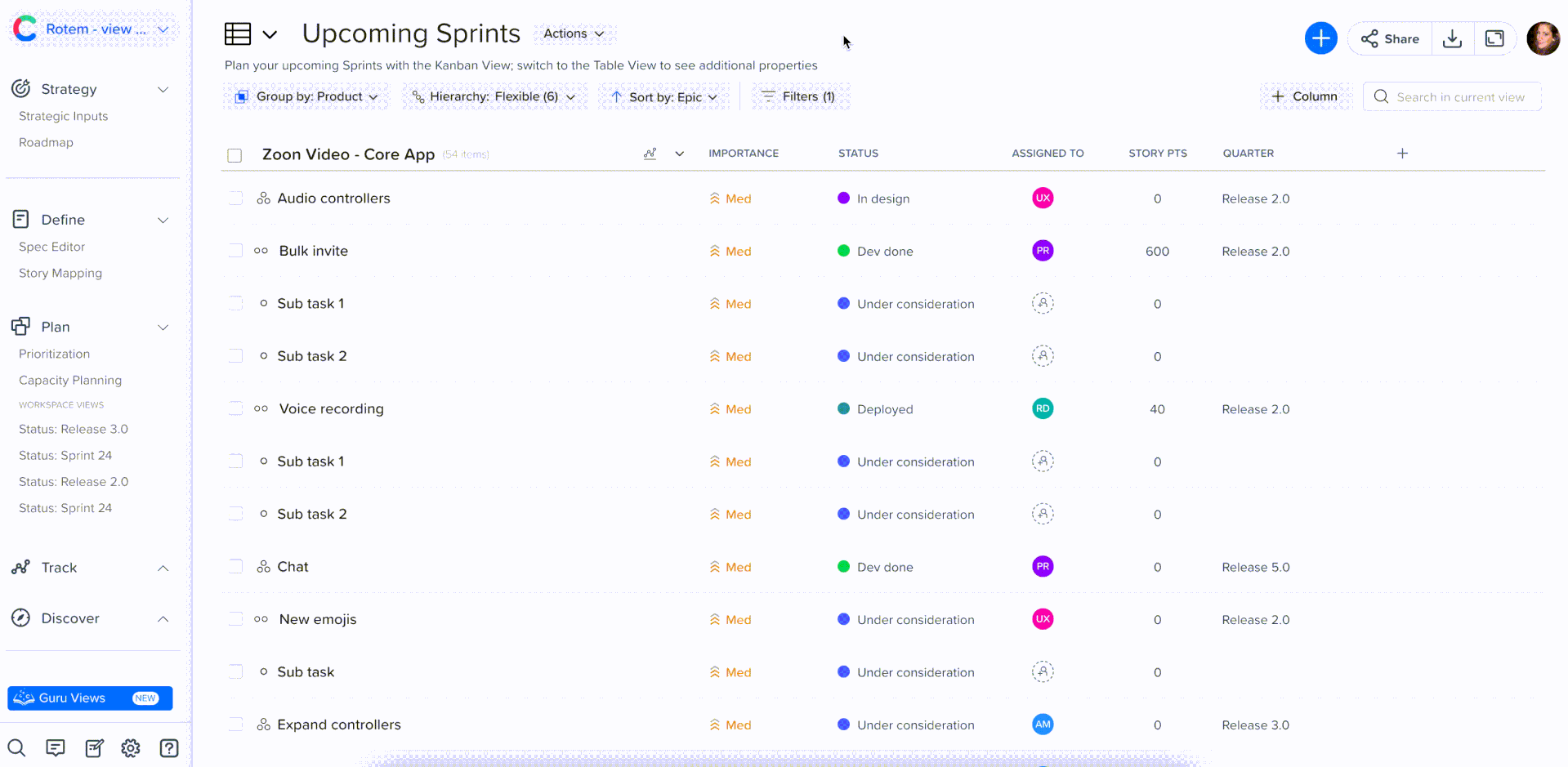Screen dimensions: 1568x767
Task: Open Prioritization view
Action: [54, 354]
